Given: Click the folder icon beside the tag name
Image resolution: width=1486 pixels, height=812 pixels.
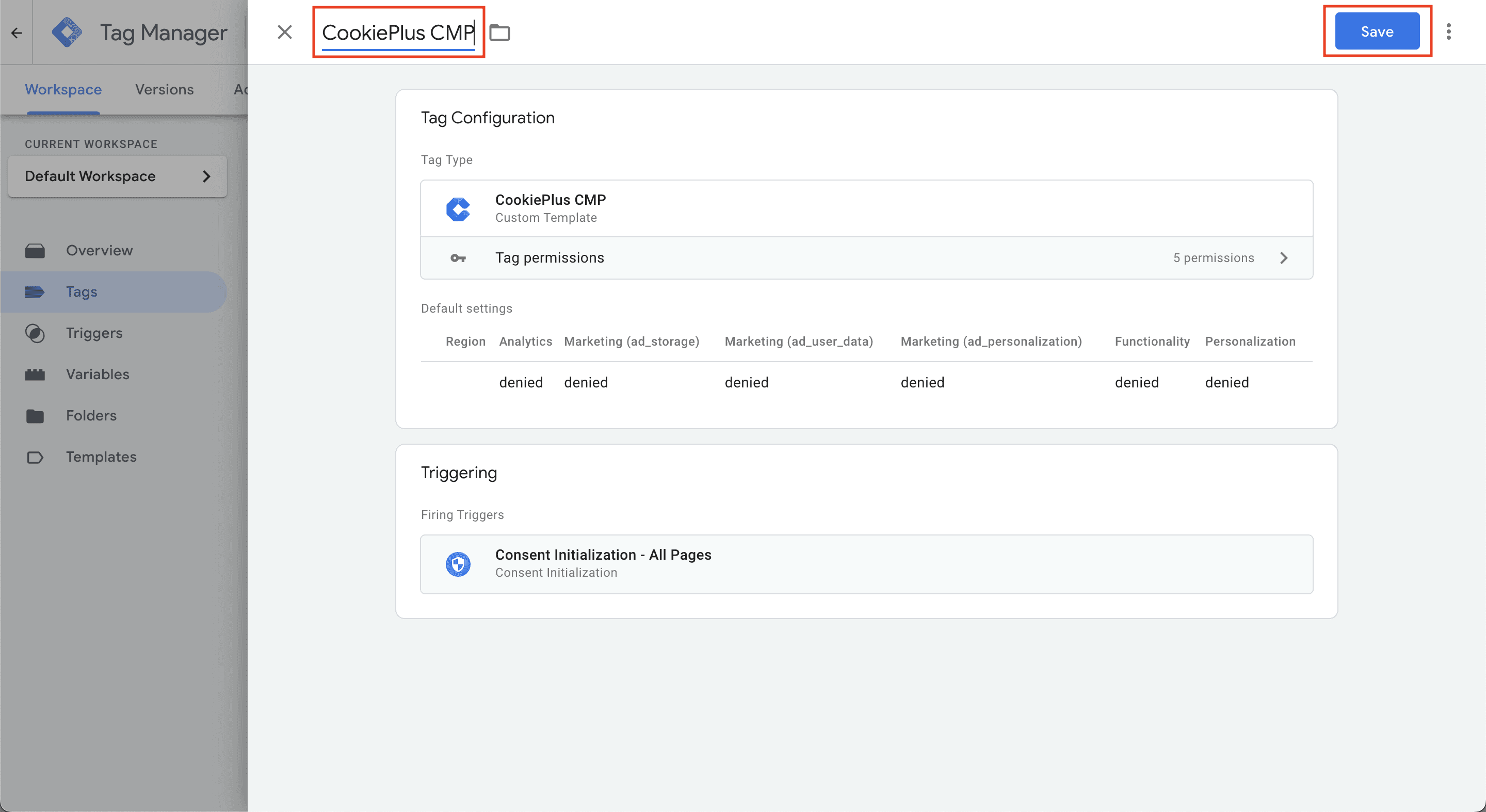Looking at the screenshot, I should tap(499, 33).
